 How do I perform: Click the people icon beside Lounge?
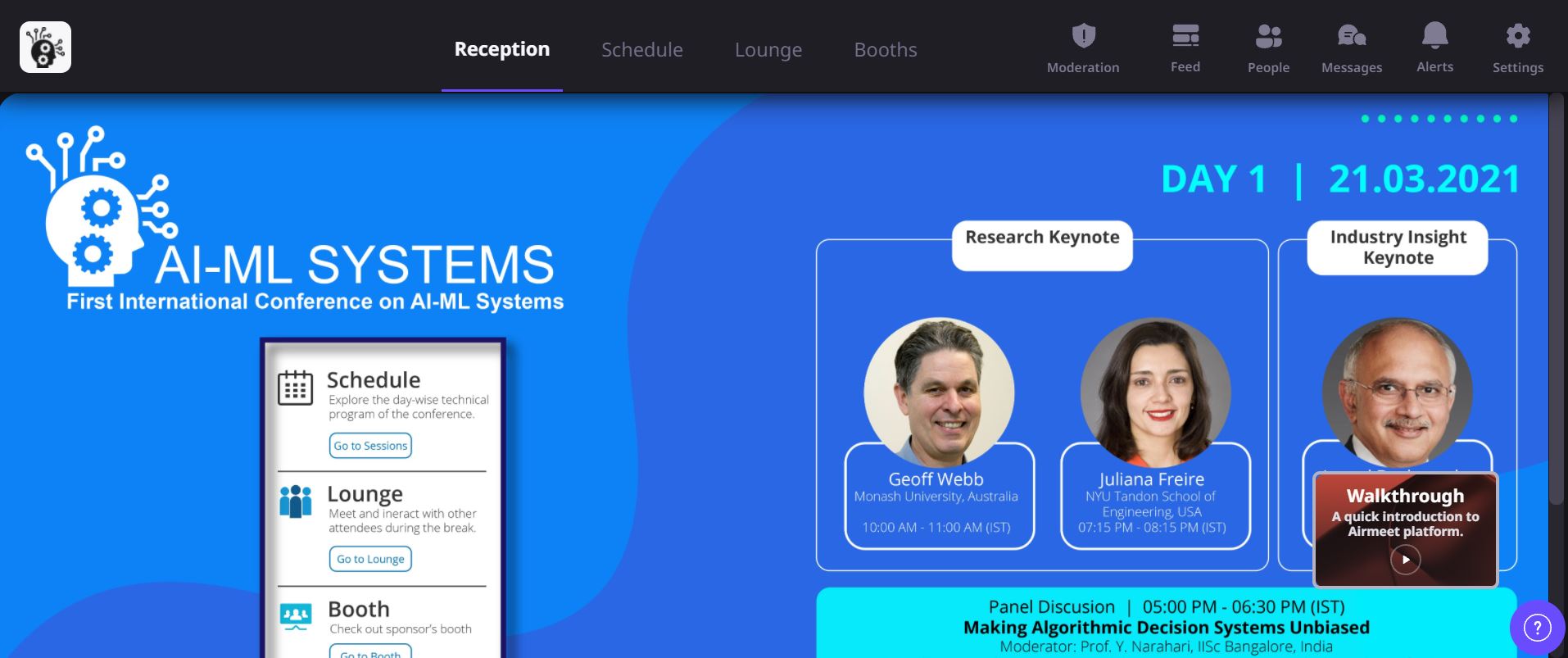(x=295, y=501)
